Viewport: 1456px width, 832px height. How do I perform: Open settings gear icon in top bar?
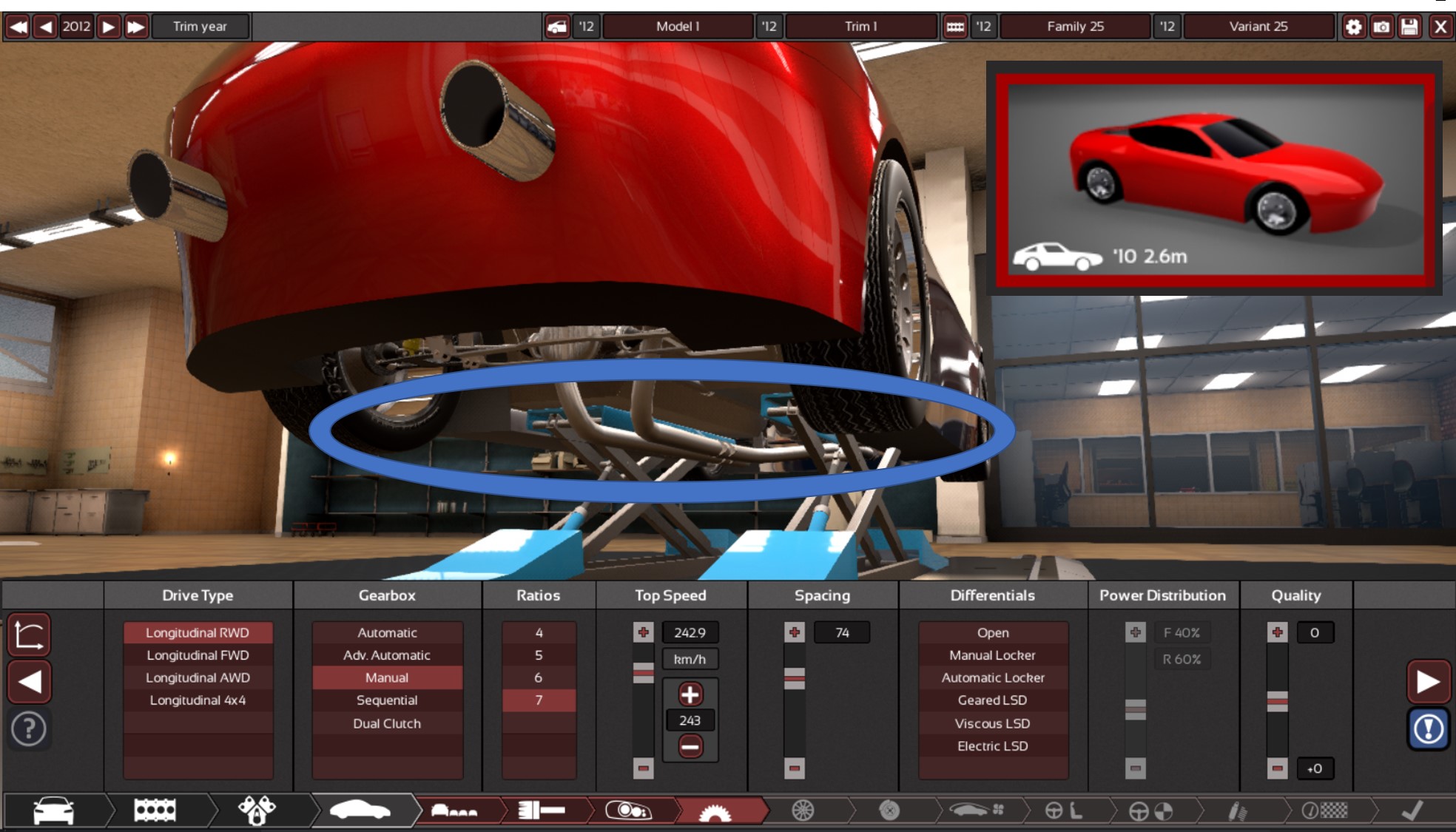[1353, 27]
